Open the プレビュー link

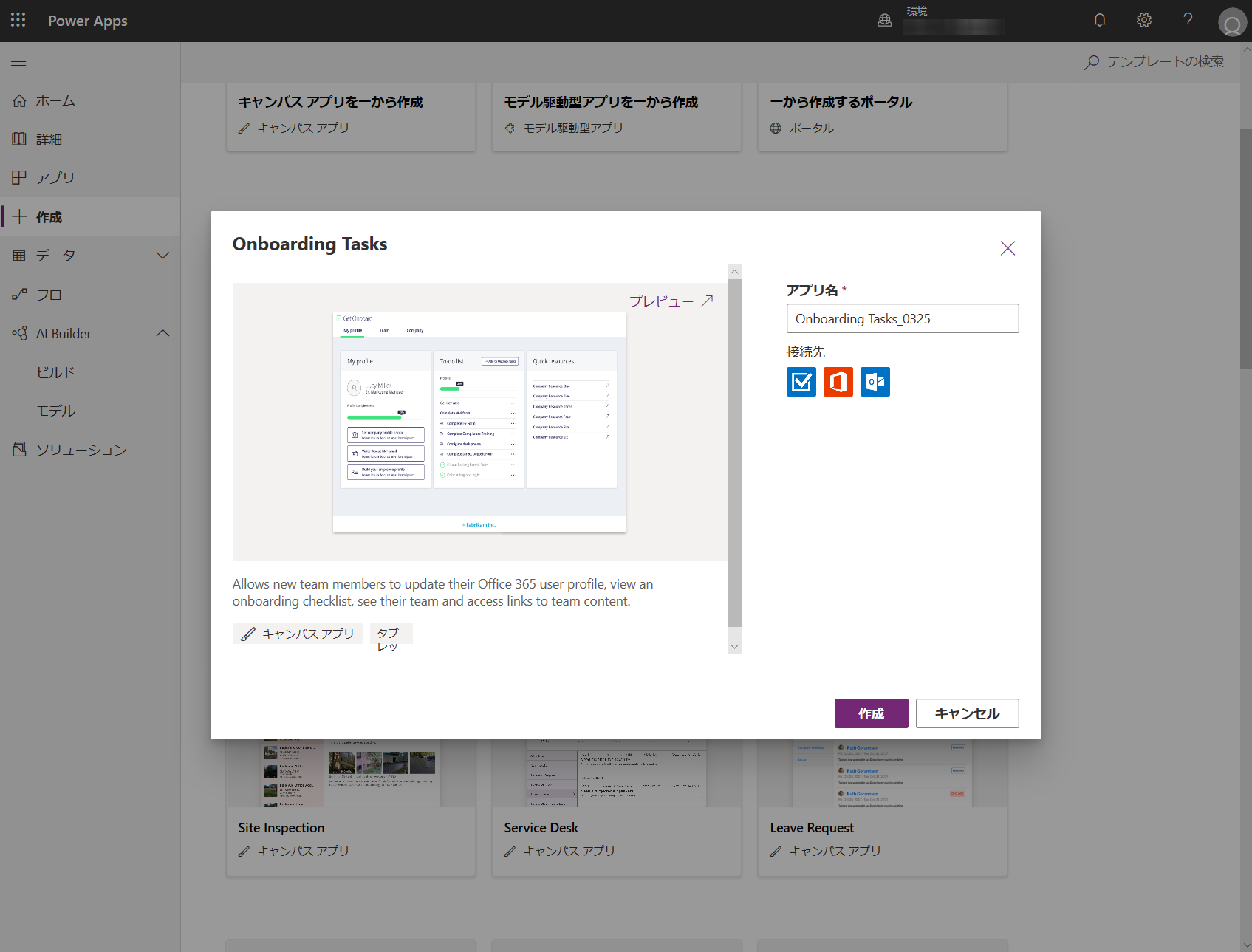point(671,301)
